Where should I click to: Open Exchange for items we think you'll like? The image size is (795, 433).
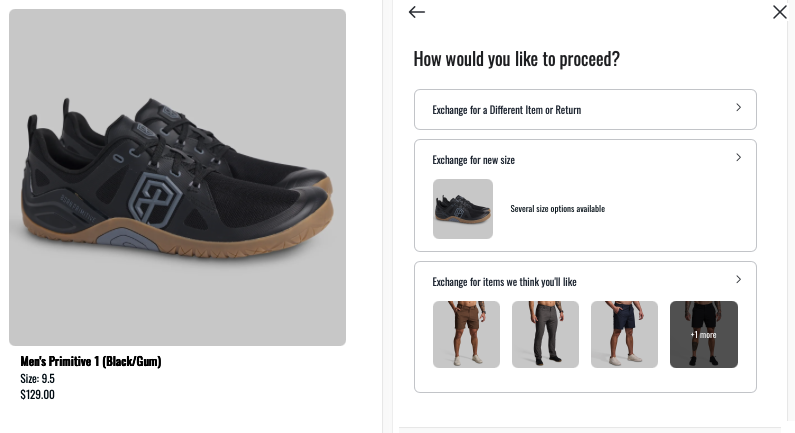click(585, 327)
